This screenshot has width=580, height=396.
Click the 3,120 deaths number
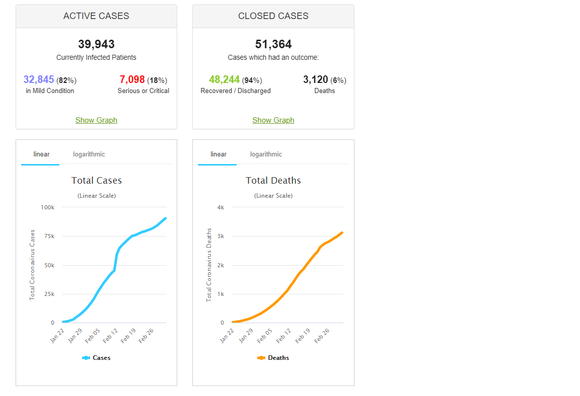(316, 79)
